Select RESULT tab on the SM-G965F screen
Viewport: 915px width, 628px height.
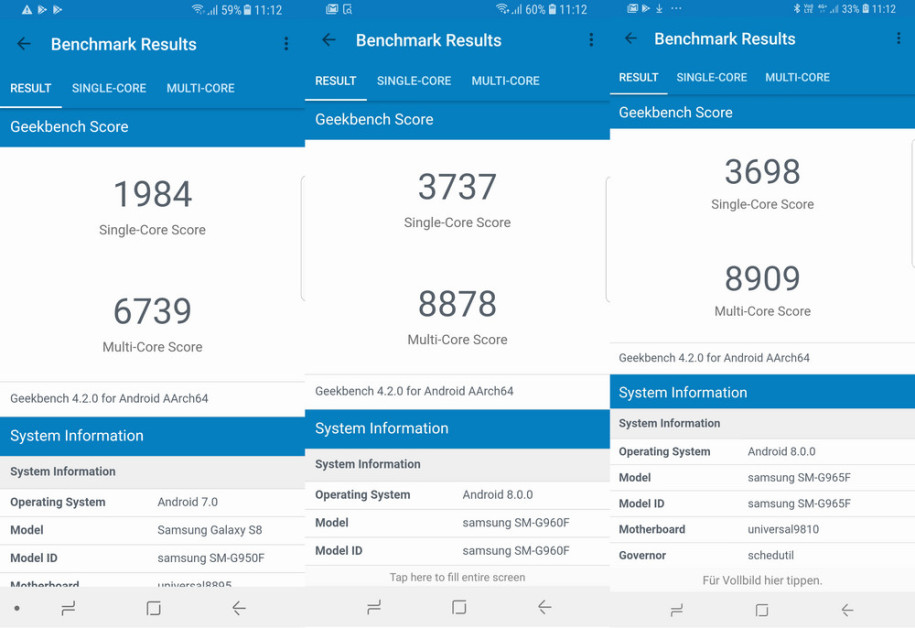point(638,78)
